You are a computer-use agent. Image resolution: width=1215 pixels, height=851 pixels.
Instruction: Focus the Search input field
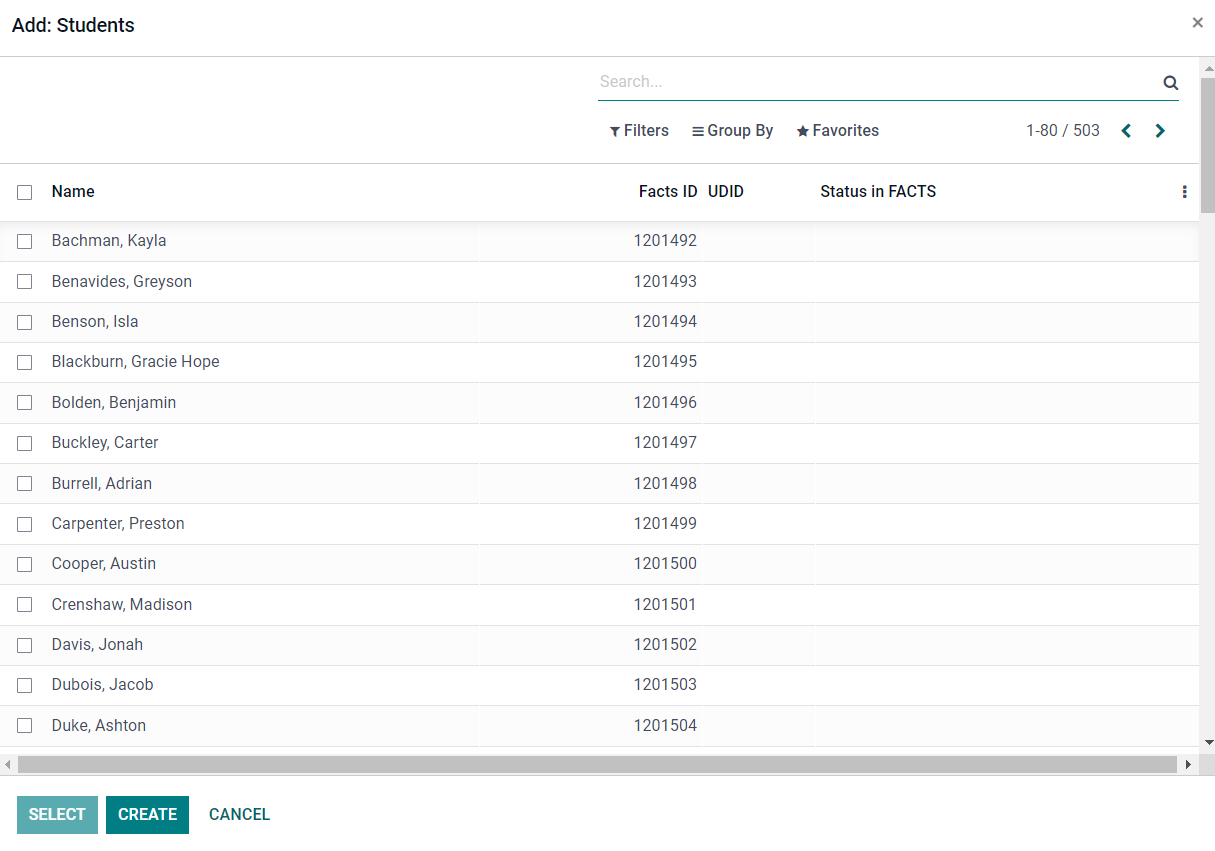(x=878, y=82)
